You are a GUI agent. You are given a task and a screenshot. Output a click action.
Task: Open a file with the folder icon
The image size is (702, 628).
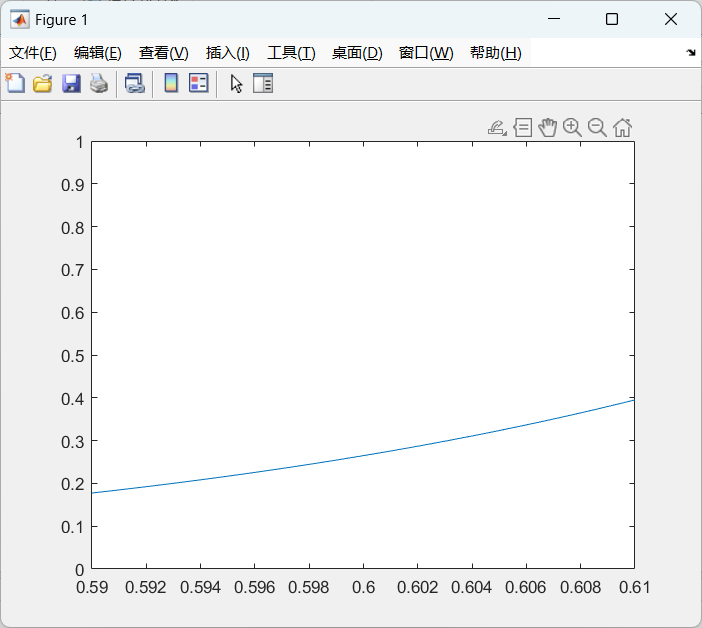(43, 84)
